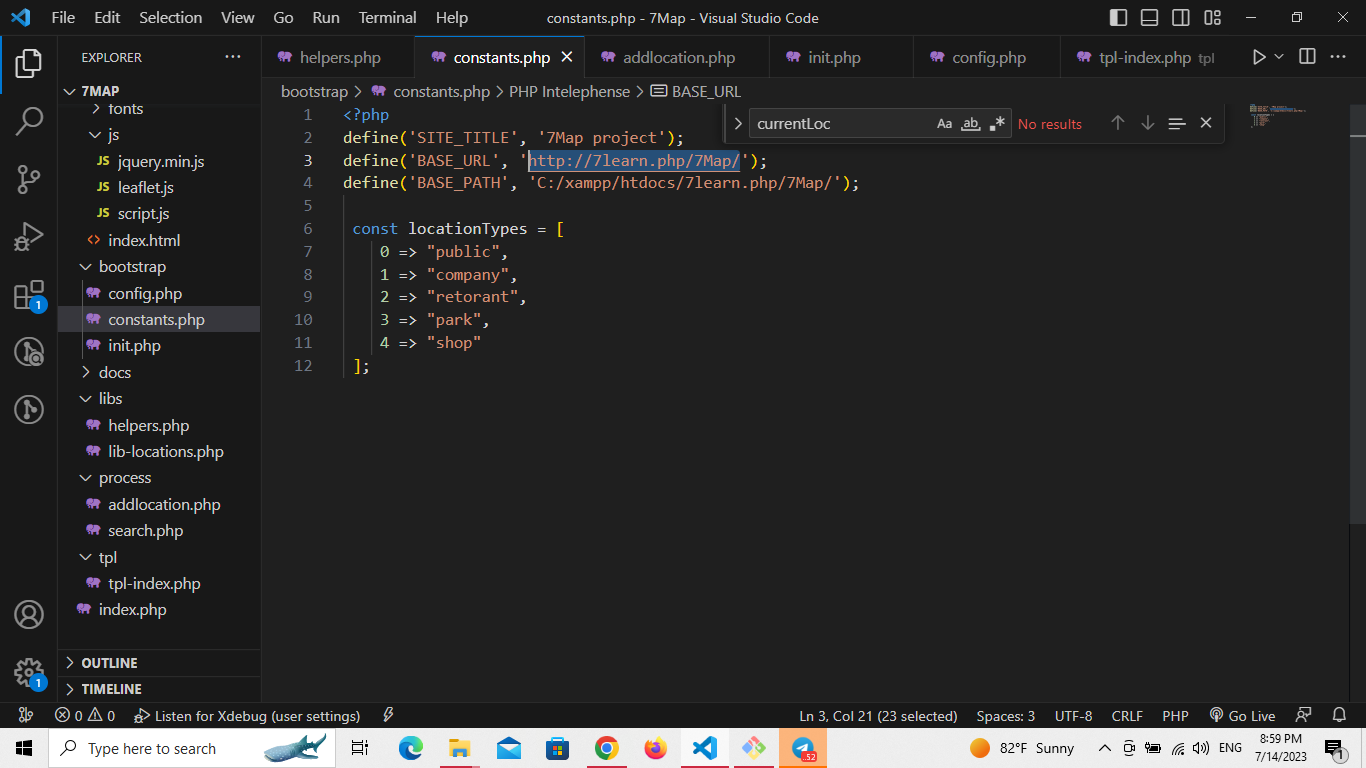Open Customize Layout button
This screenshot has height=768, width=1366.
tap(1212, 18)
